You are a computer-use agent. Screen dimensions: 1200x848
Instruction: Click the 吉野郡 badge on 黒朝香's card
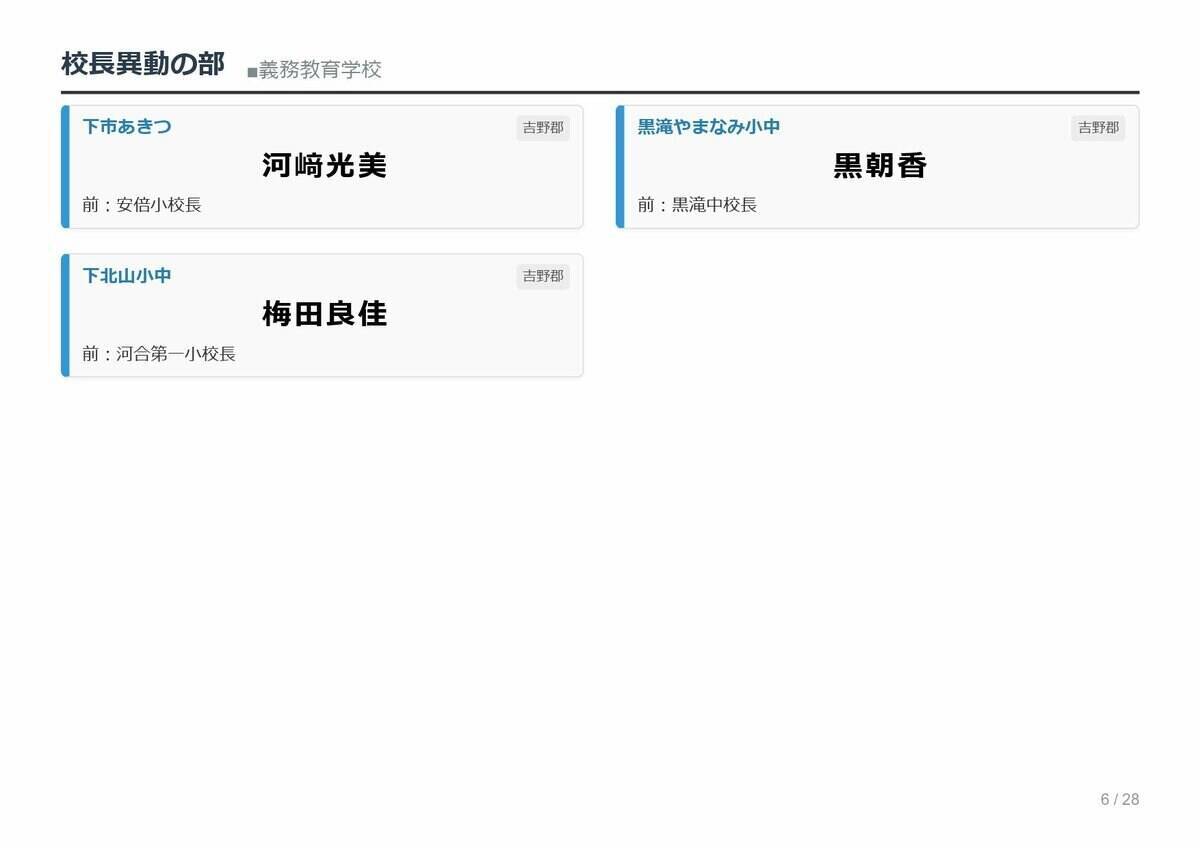coord(1098,127)
